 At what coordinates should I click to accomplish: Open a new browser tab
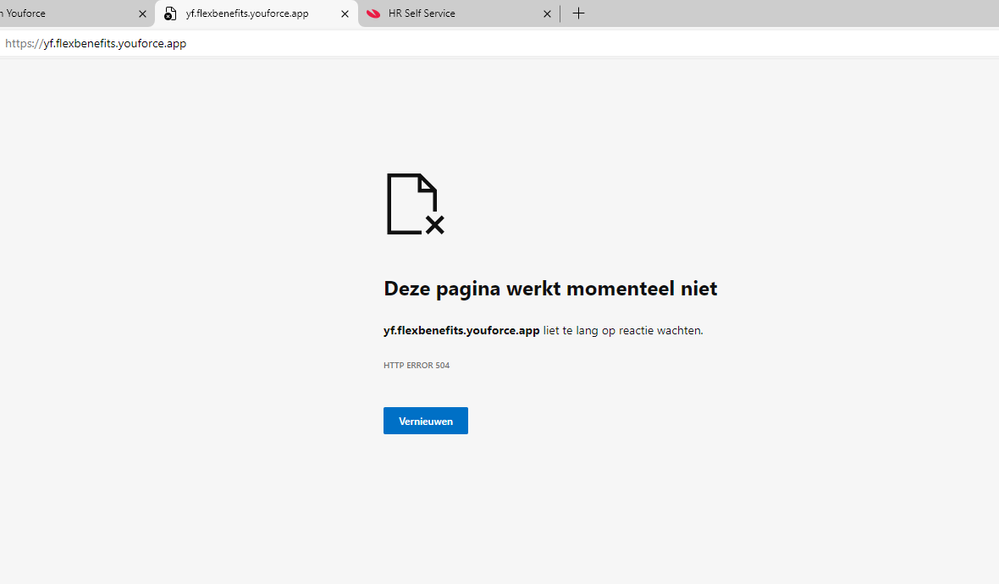[579, 13]
